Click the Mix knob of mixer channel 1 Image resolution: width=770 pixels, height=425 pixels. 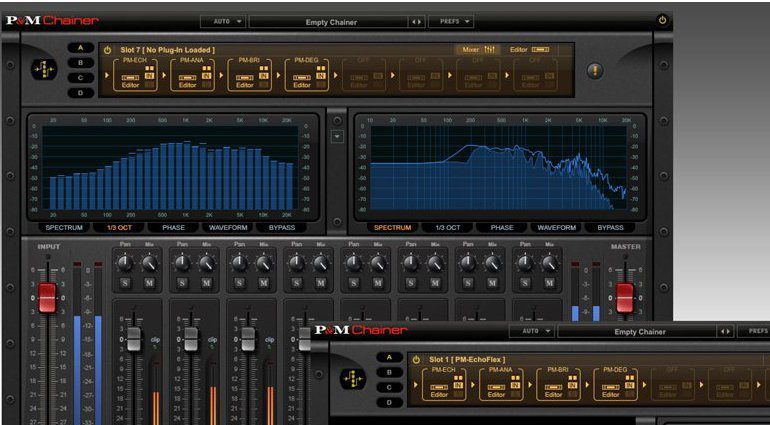(149, 263)
